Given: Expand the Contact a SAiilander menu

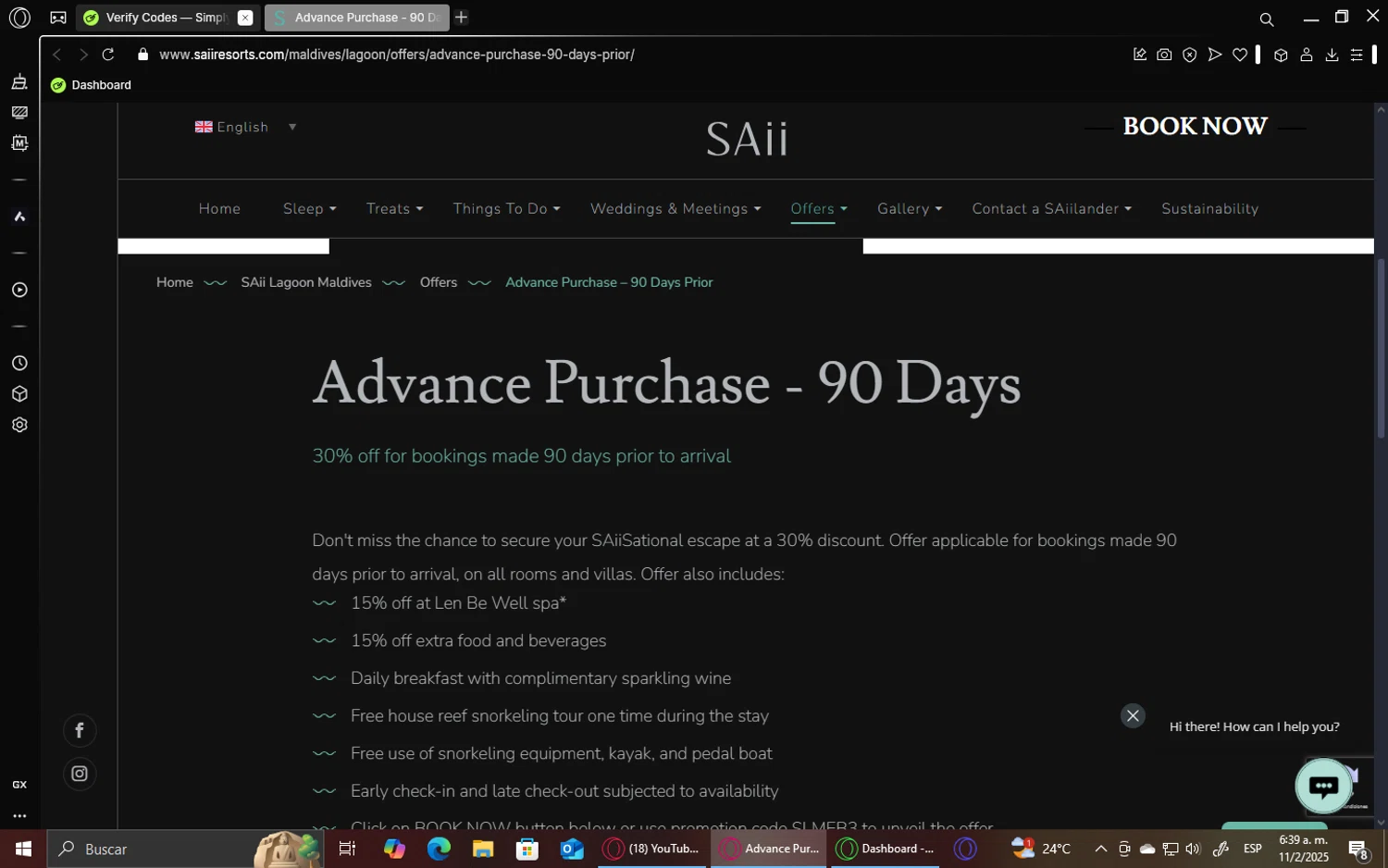Looking at the screenshot, I should point(1051,209).
